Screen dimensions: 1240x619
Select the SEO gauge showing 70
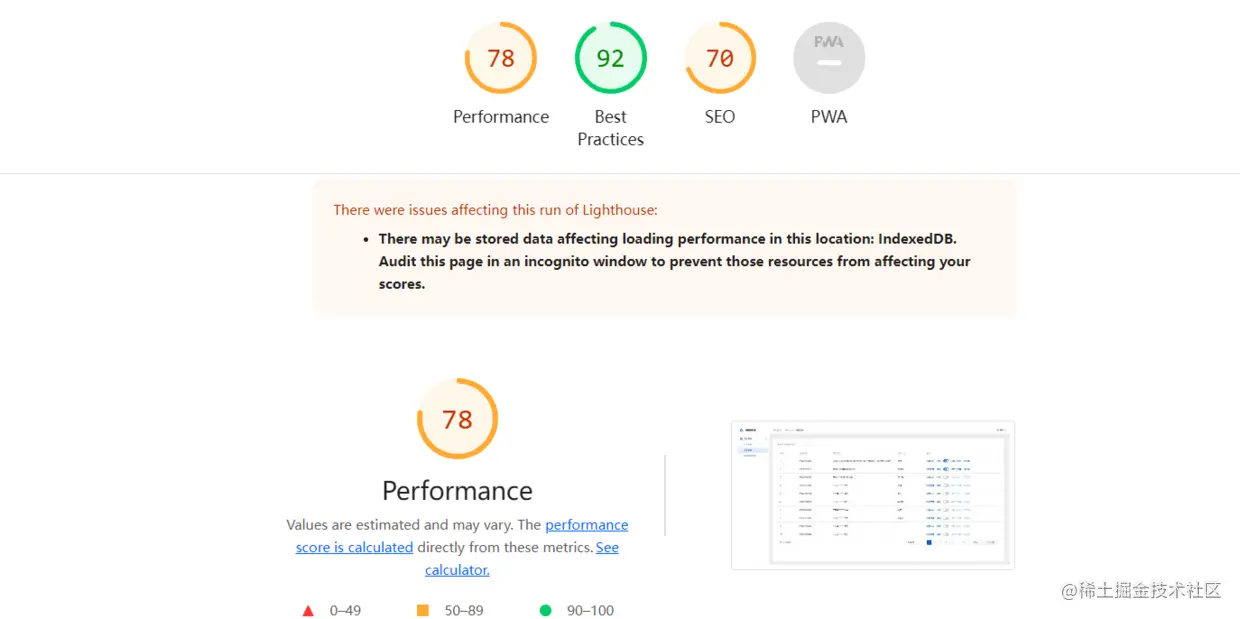click(x=720, y=58)
